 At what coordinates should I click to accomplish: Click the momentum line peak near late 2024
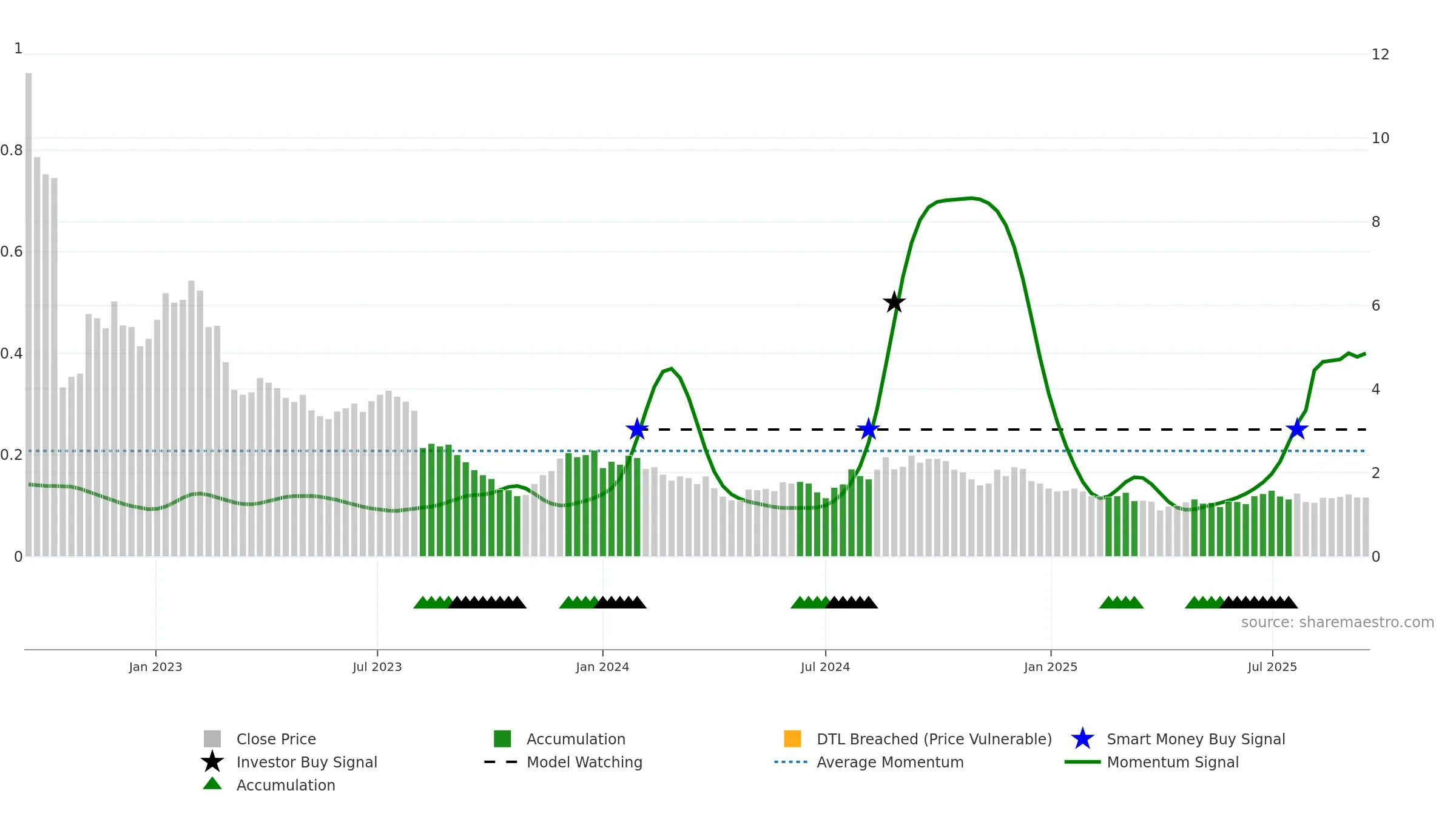click(971, 198)
